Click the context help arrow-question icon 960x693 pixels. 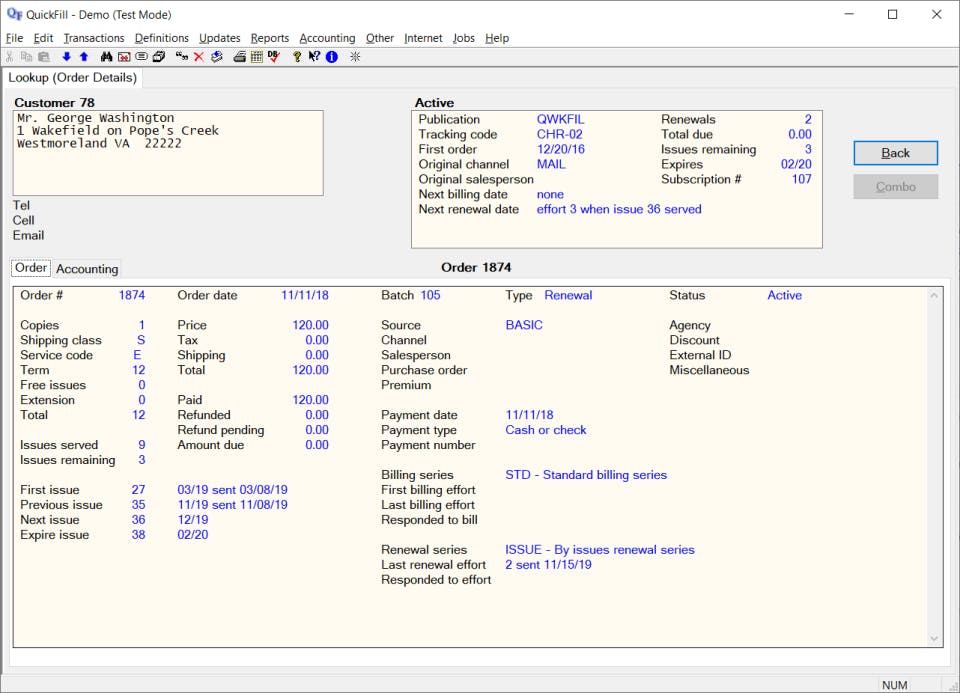314,57
